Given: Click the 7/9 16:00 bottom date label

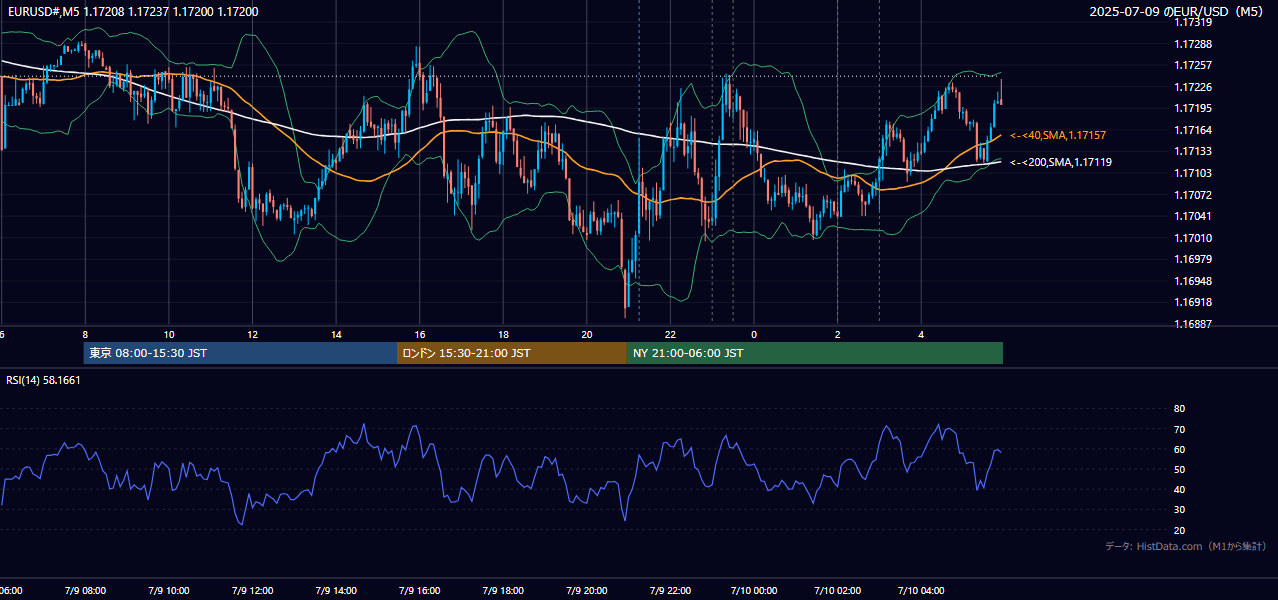Looking at the screenshot, I should [420, 590].
